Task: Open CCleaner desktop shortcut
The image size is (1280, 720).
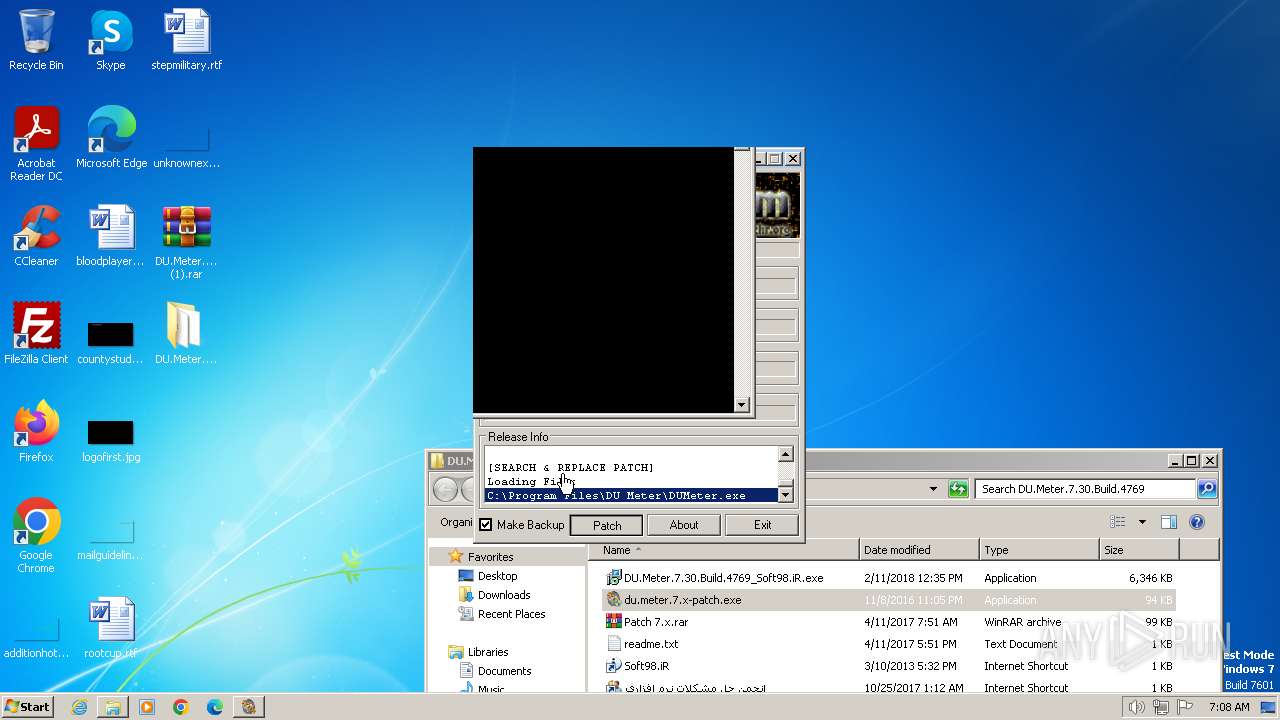Action: point(36,236)
